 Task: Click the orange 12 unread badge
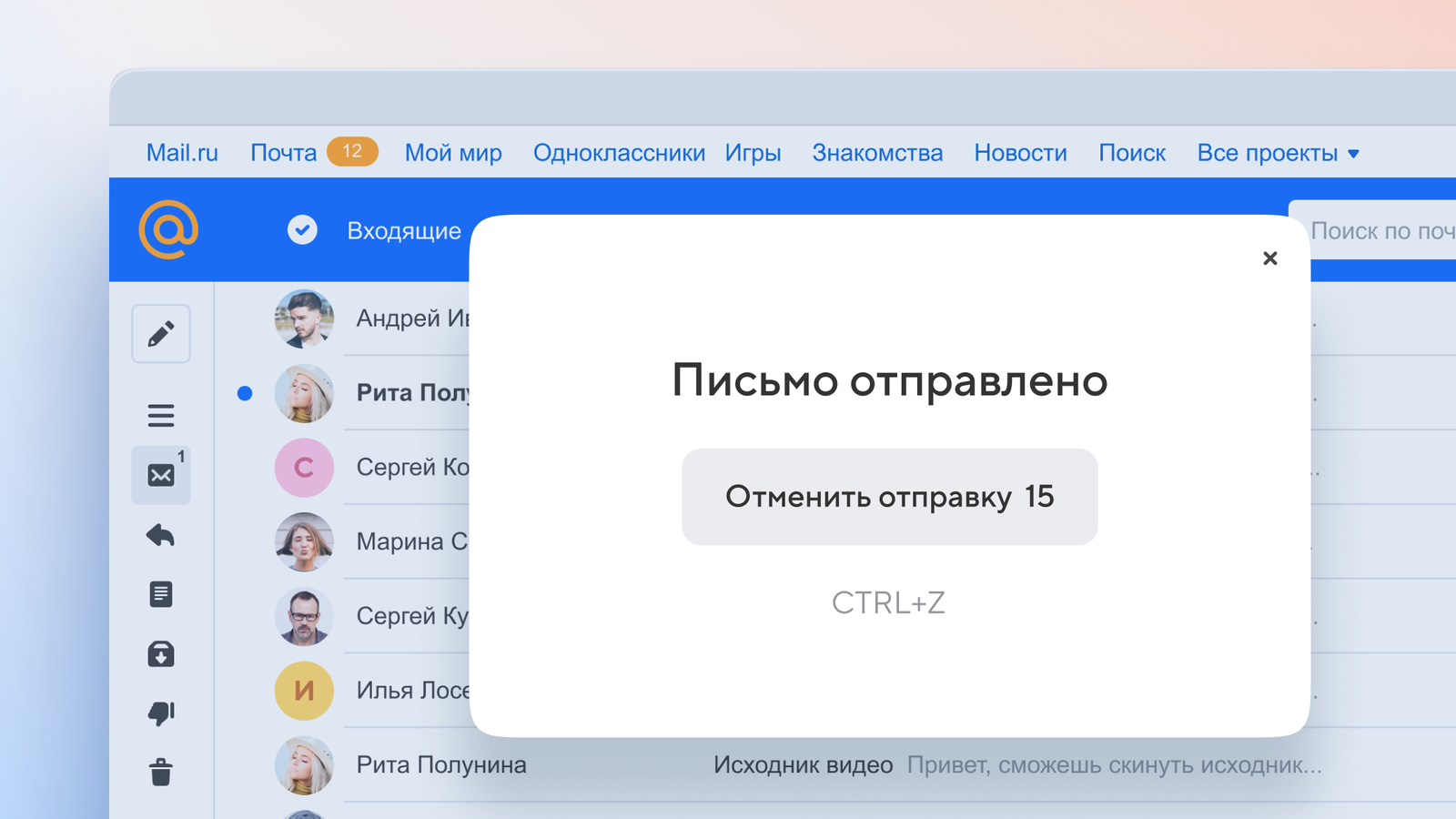coord(352,152)
